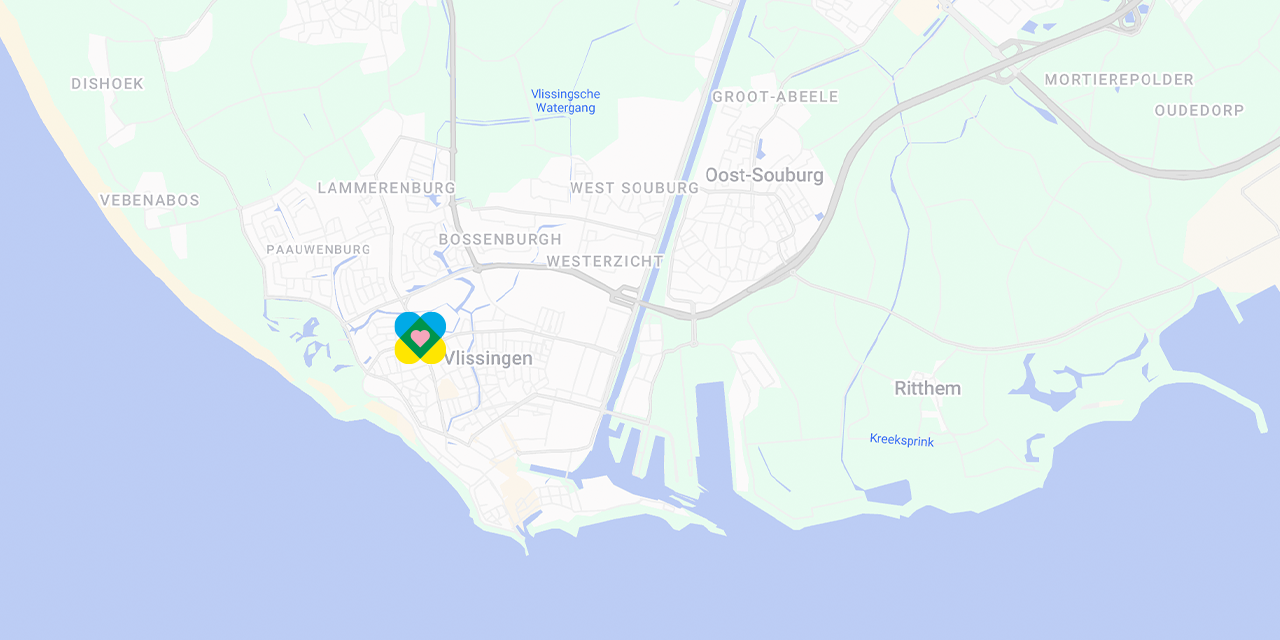Click the Kreeksprink water label
1280x640 pixels.
point(901,440)
